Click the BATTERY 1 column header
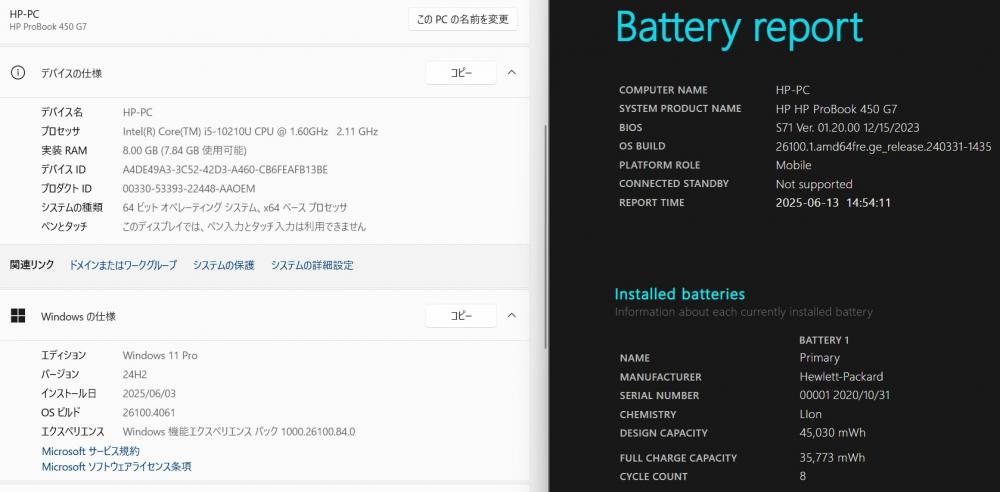Screen dimensions: 1000x492 (x=824, y=340)
